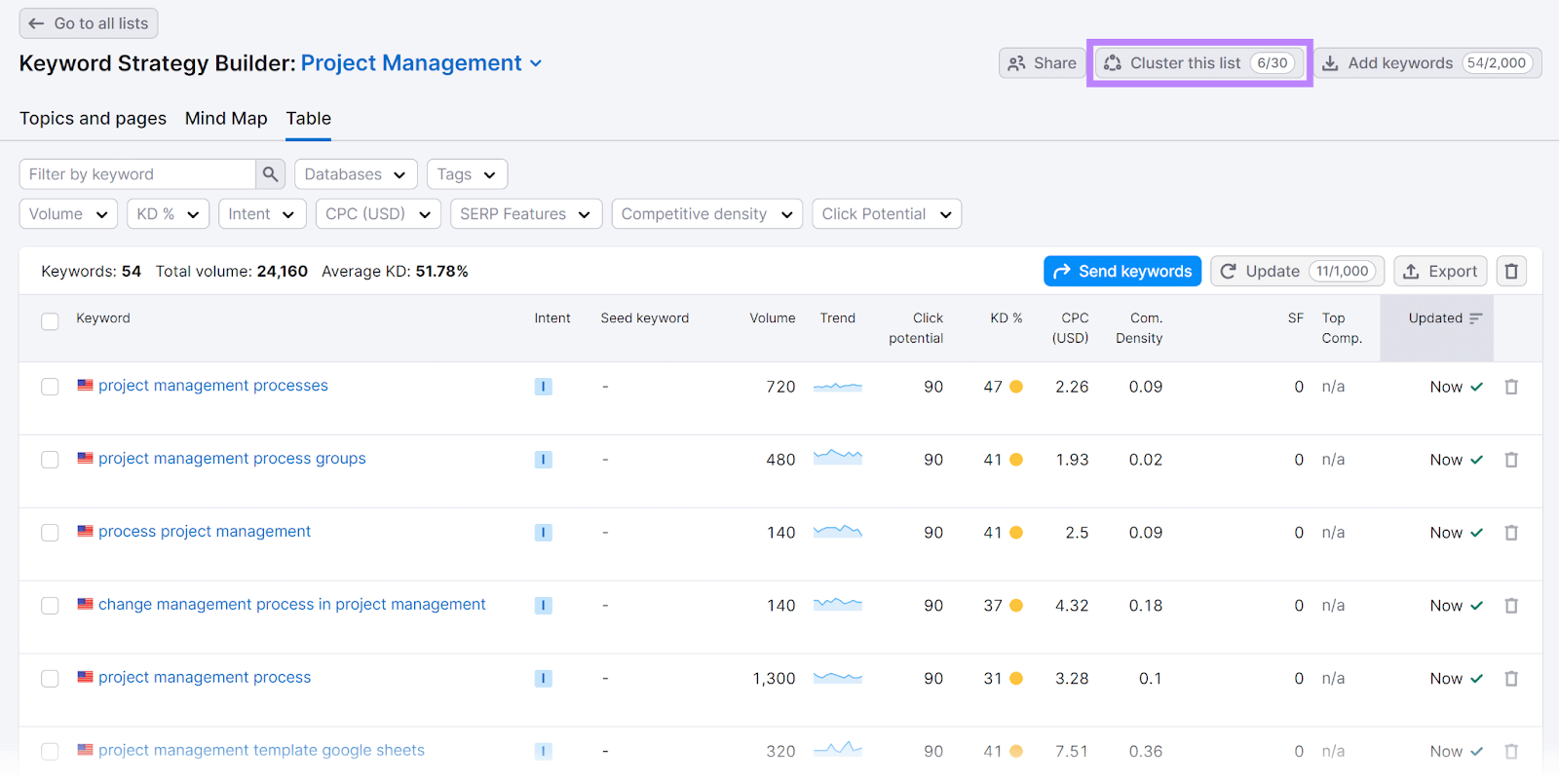Check the box for 'project management processes'
This screenshot has height=784, width=1559.
(50, 387)
